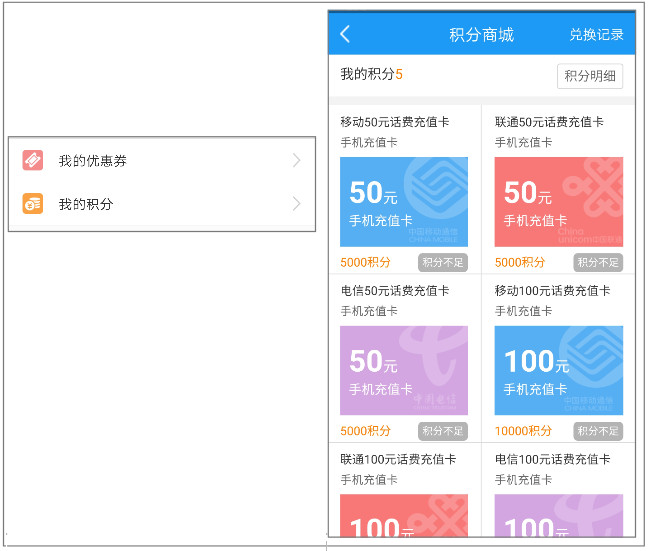
Task: Select the red 联通50元 card image
Action: click(x=559, y=202)
